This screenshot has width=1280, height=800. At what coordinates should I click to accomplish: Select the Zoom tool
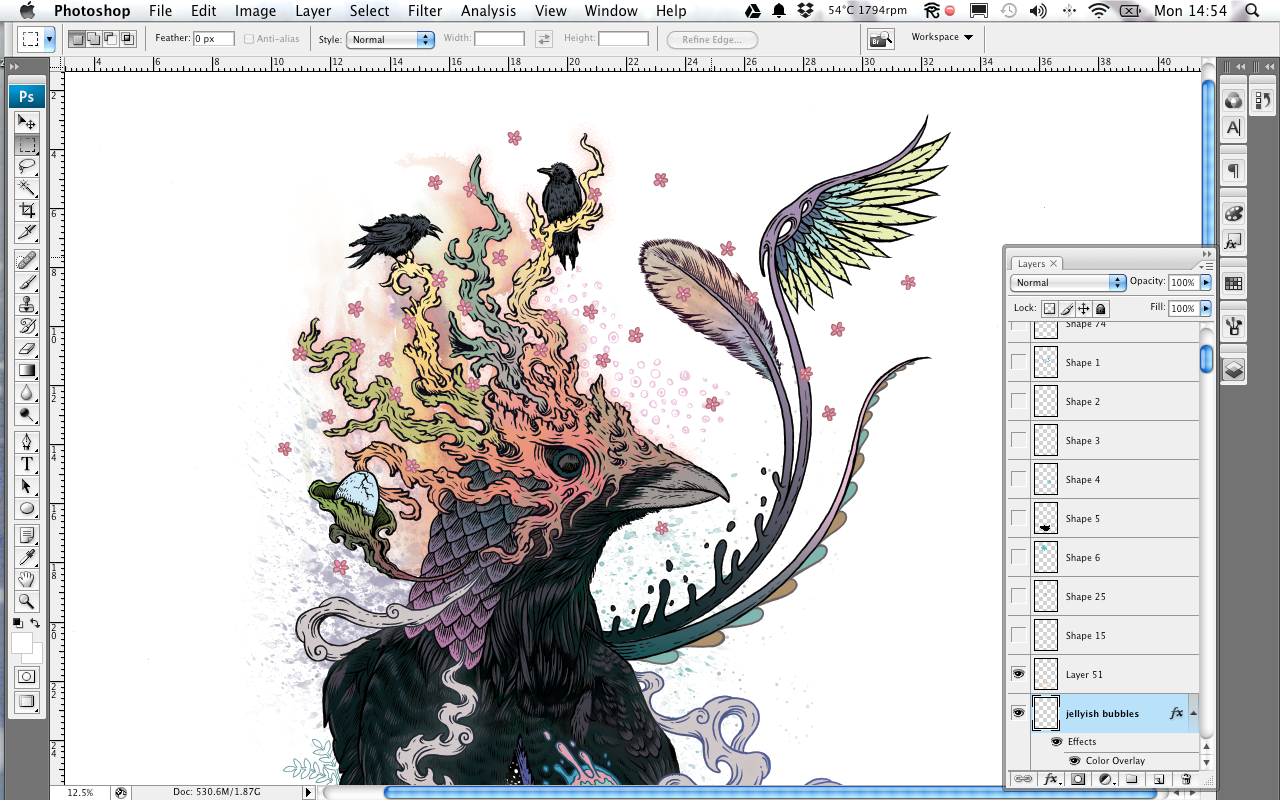27,601
